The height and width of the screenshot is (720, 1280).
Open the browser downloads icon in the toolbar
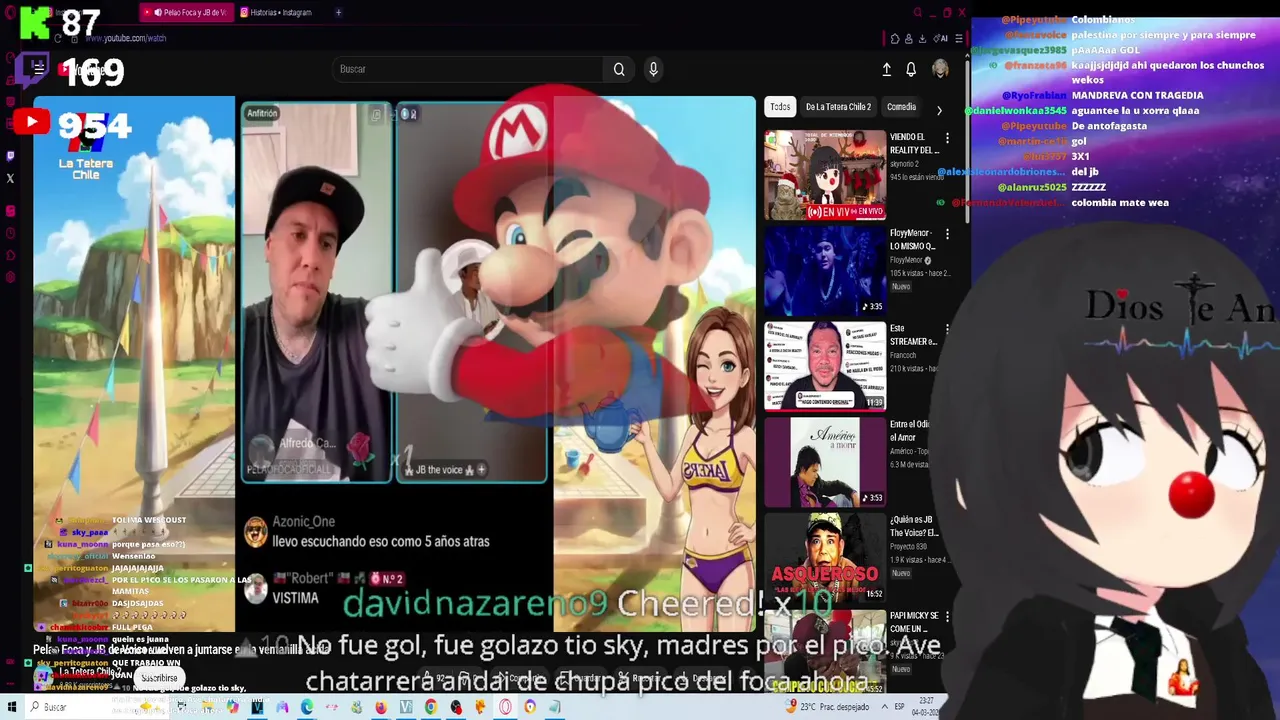click(x=922, y=38)
